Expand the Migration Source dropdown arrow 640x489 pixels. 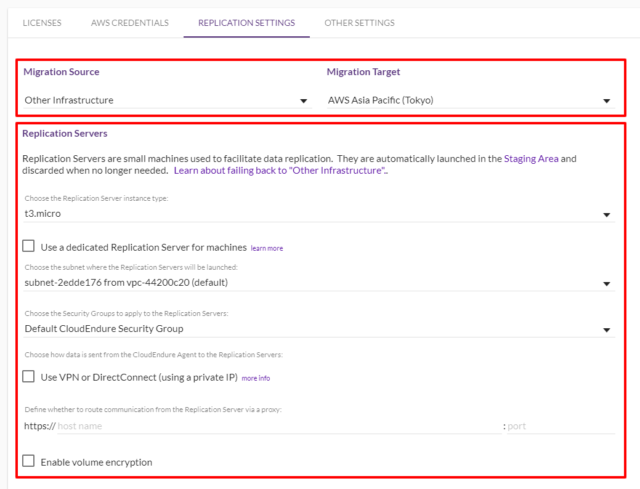pos(303,101)
